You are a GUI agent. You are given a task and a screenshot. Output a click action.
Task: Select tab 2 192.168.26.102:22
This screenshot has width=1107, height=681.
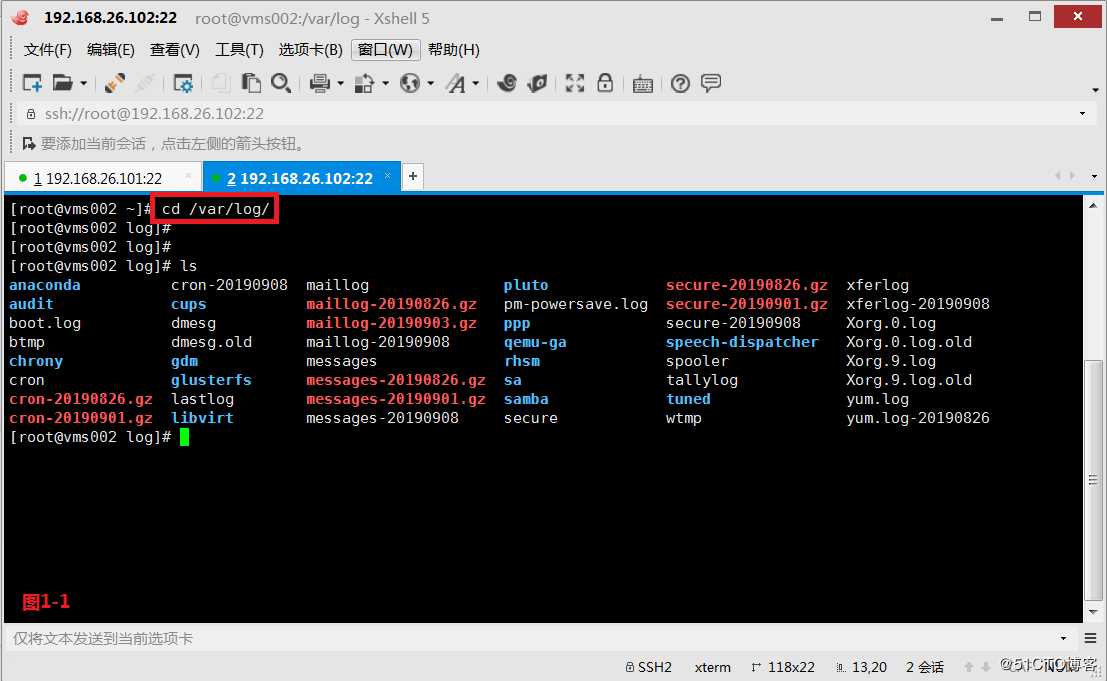300,179
